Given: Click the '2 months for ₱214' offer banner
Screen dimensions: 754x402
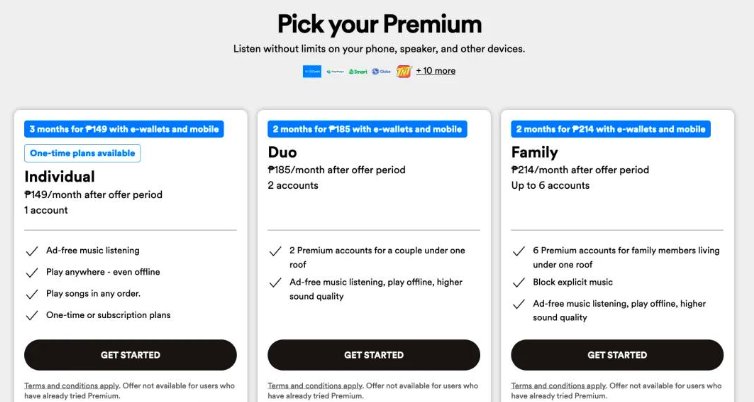Looking at the screenshot, I should 611,129.
